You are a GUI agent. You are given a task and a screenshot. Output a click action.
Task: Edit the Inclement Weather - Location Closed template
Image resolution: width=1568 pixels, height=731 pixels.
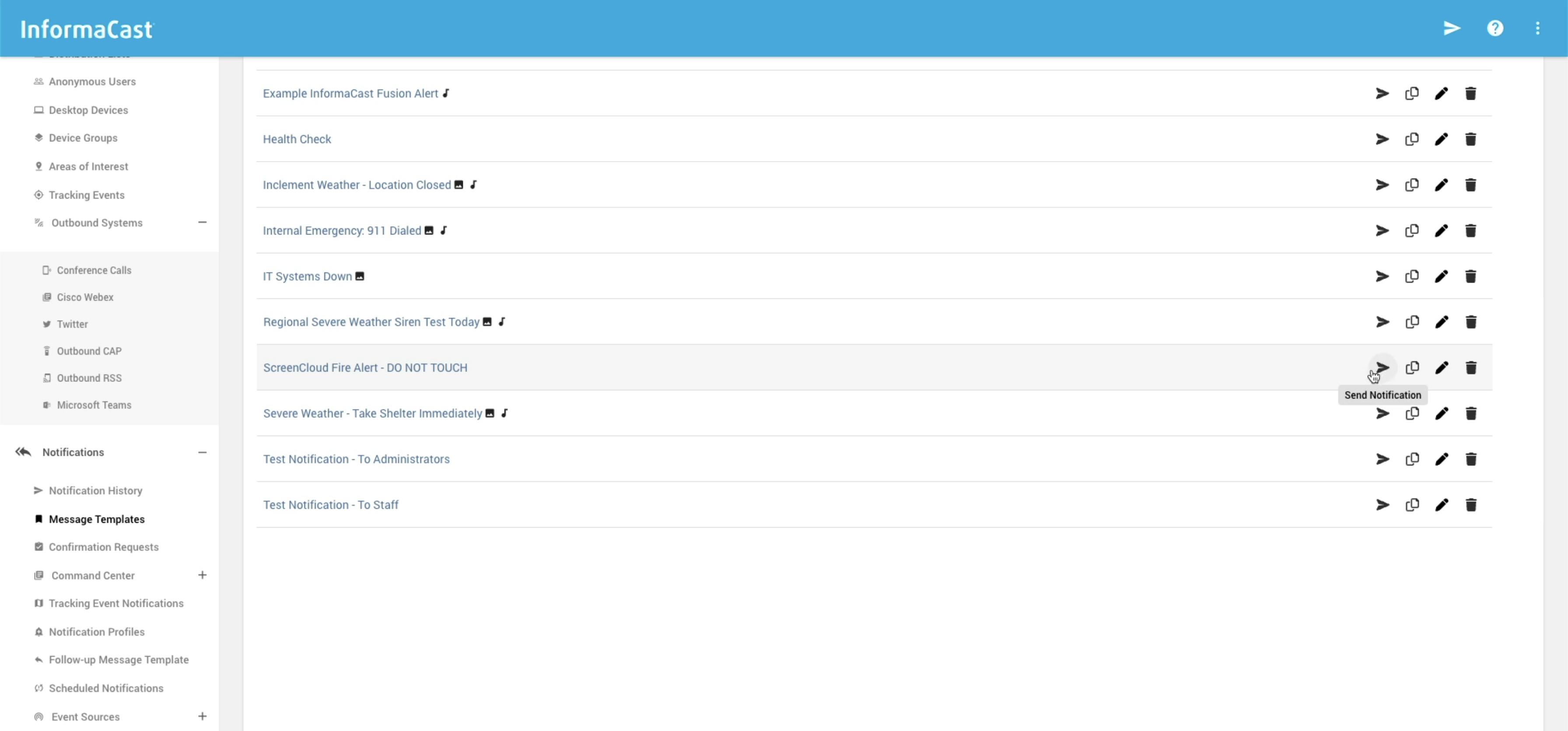1441,185
